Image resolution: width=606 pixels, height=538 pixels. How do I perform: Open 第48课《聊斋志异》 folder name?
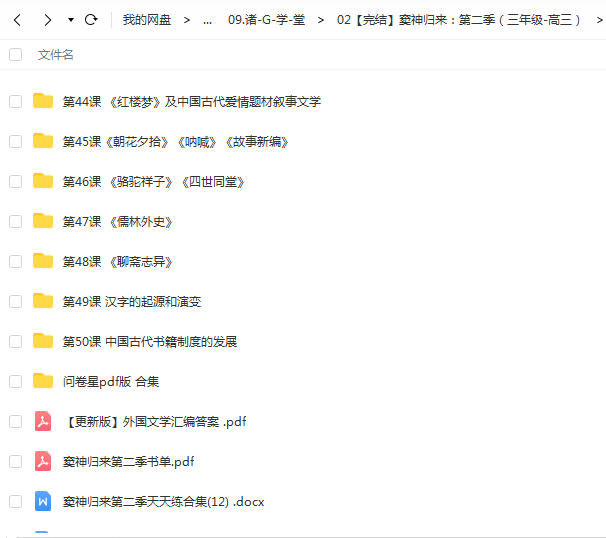(117, 262)
